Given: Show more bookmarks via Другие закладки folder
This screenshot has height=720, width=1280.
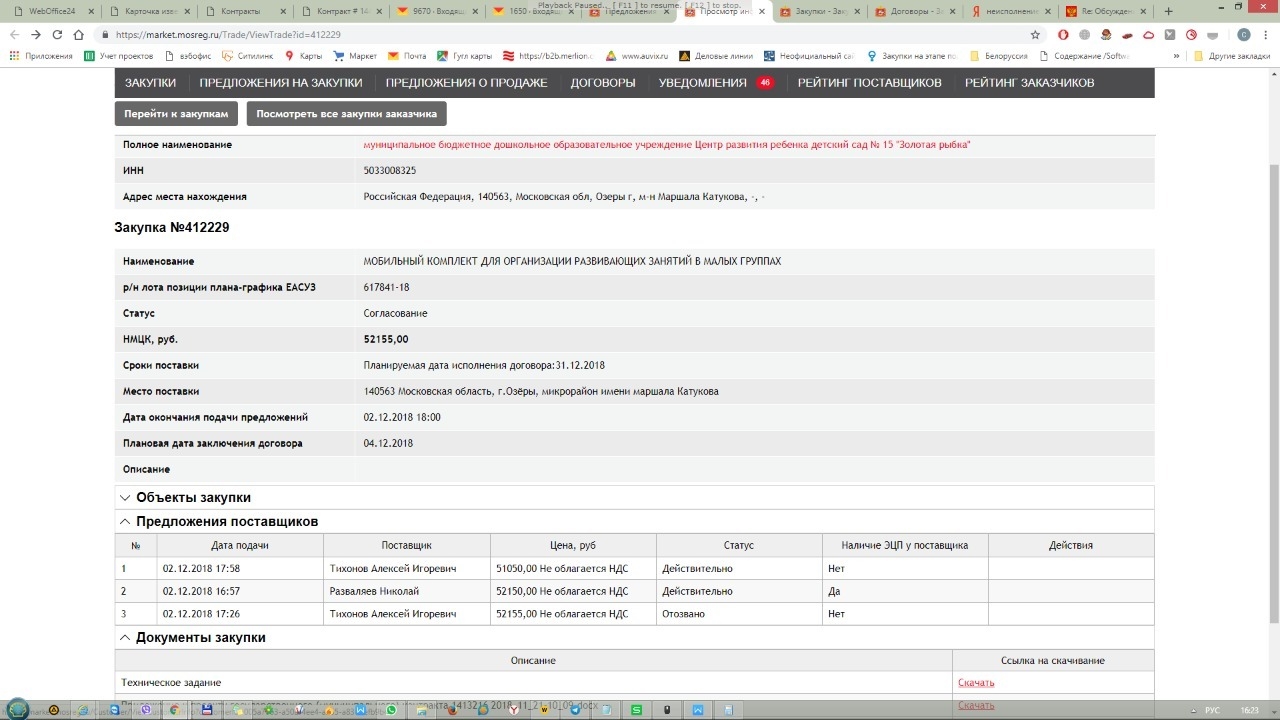Looking at the screenshot, I should point(1231,56).
